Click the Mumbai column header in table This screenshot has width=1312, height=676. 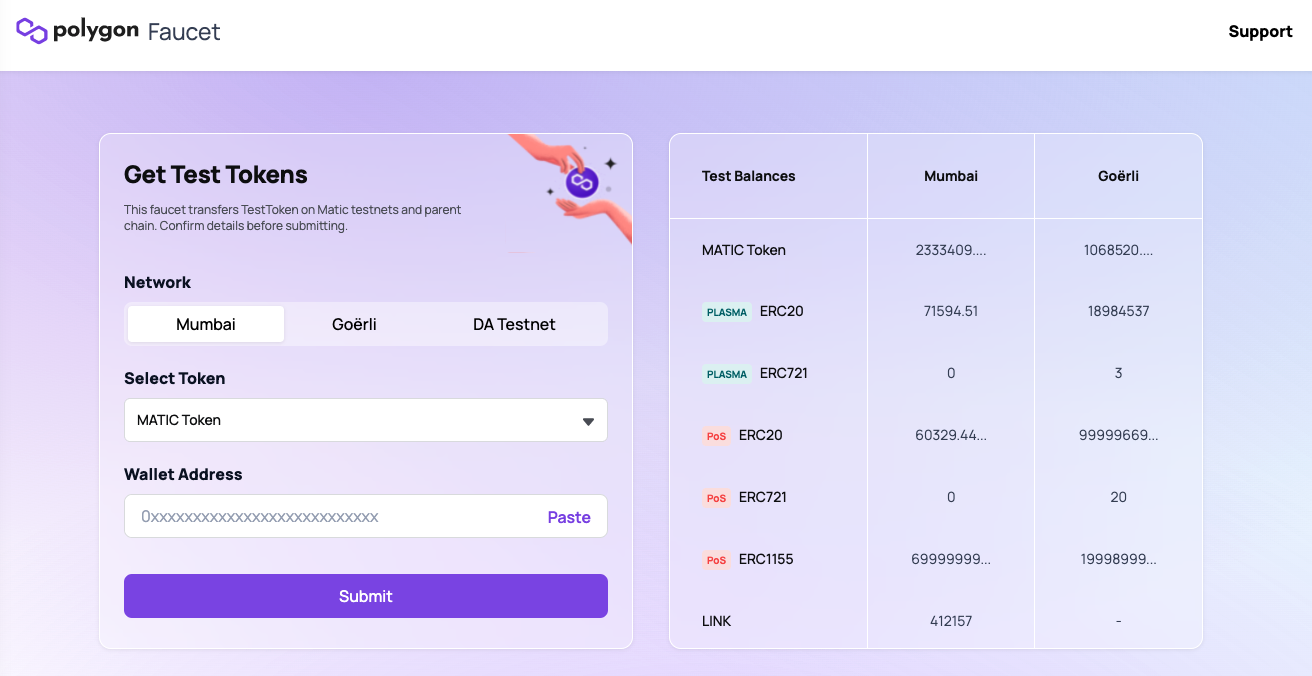(x=951, y=176)
